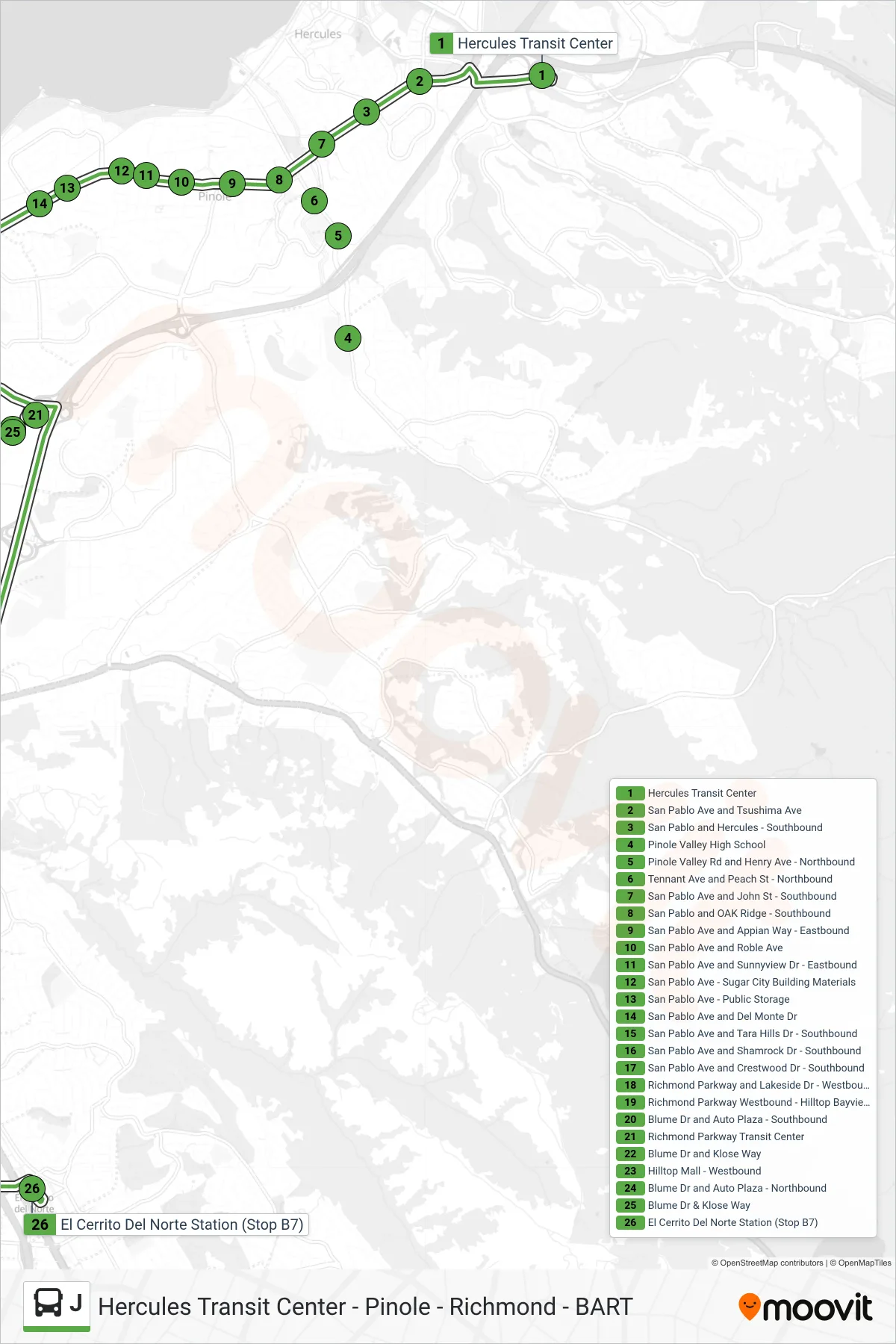This screenshot has width=896, height=1344.
Task: Click stop marker 21 on the map
Action: coord(36,415)
